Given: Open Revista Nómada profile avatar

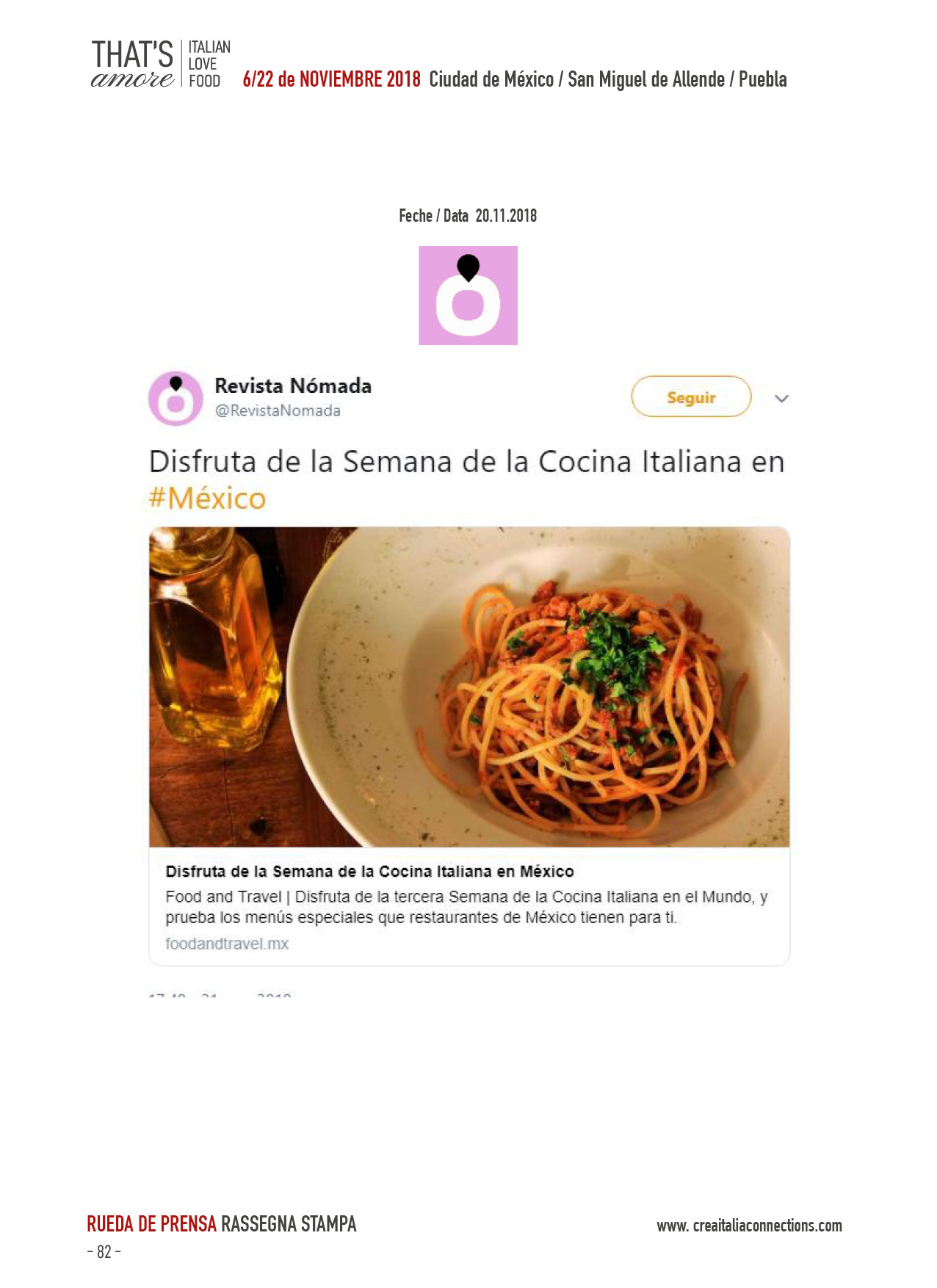Looking at the screenshot, I should 176,399.
